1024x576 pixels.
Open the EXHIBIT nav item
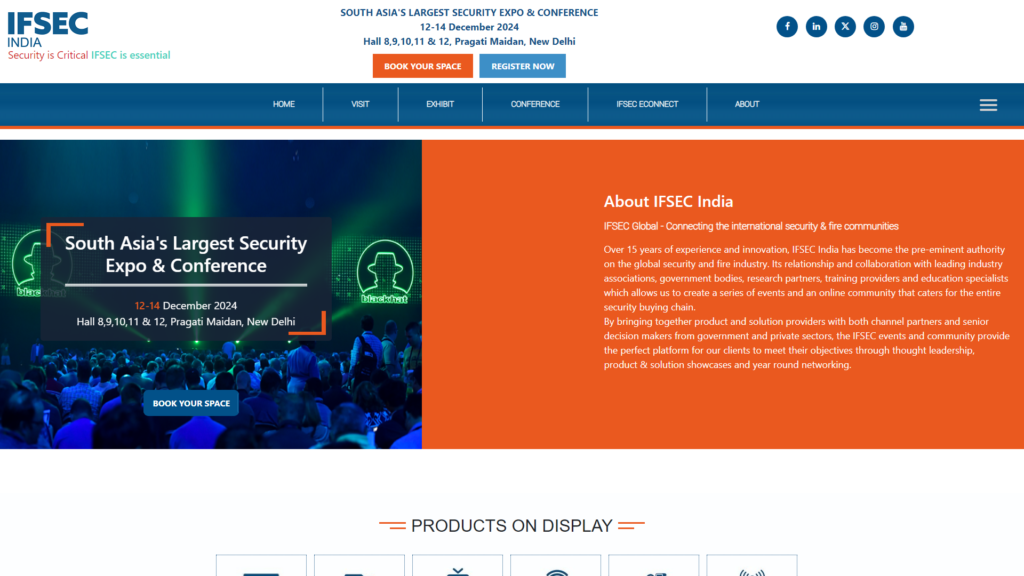click(440, 104)
